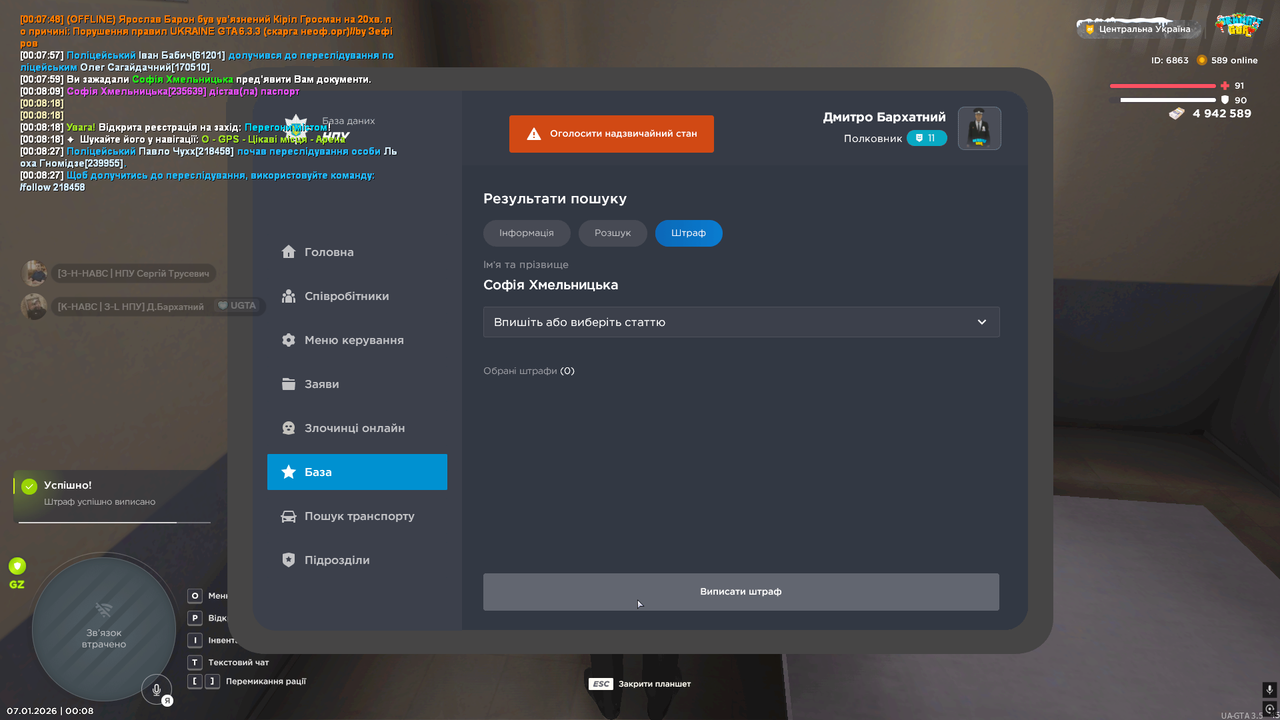Click the Зв'язок втрачено minimap
Image resolution: width=1280 pixels, height=720 pixels.
(104, 628)
